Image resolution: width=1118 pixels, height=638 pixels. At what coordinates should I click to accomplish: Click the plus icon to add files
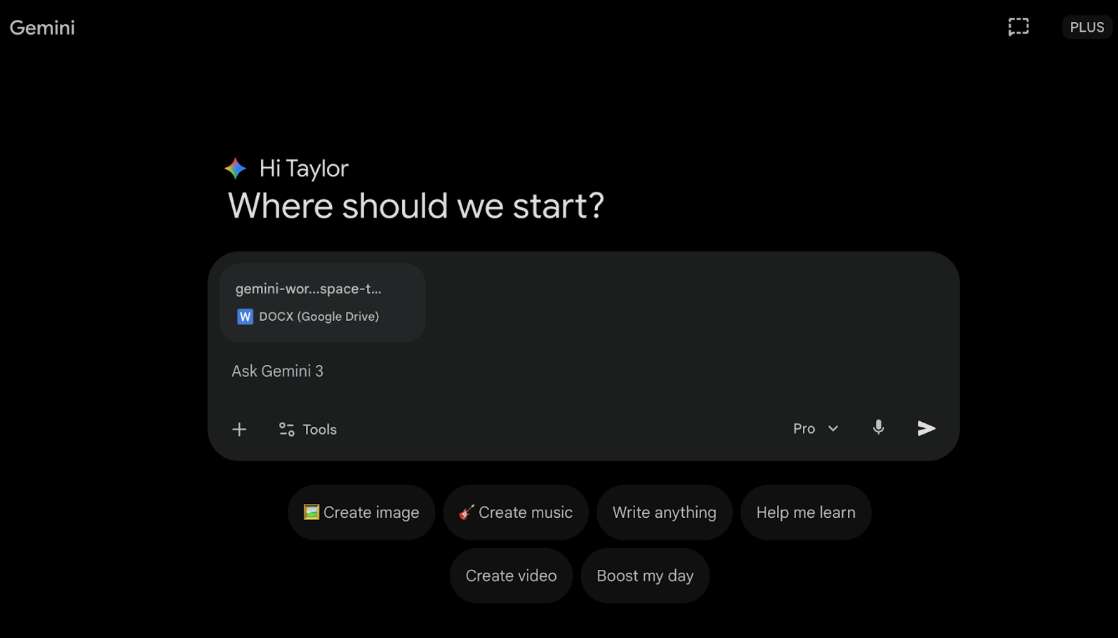click(x=239, y=429)
